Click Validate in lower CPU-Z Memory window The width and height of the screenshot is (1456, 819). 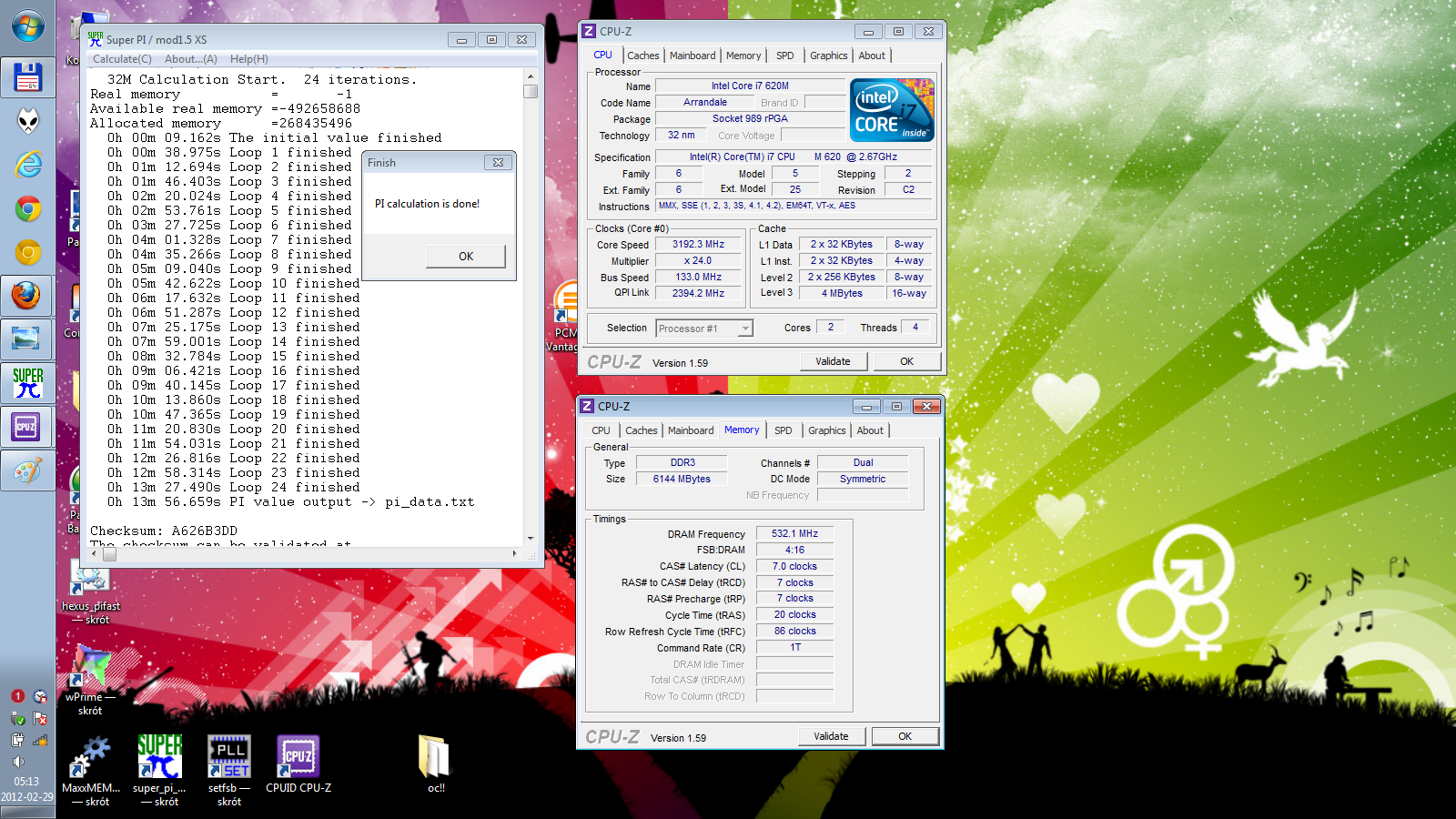[831, 736]
